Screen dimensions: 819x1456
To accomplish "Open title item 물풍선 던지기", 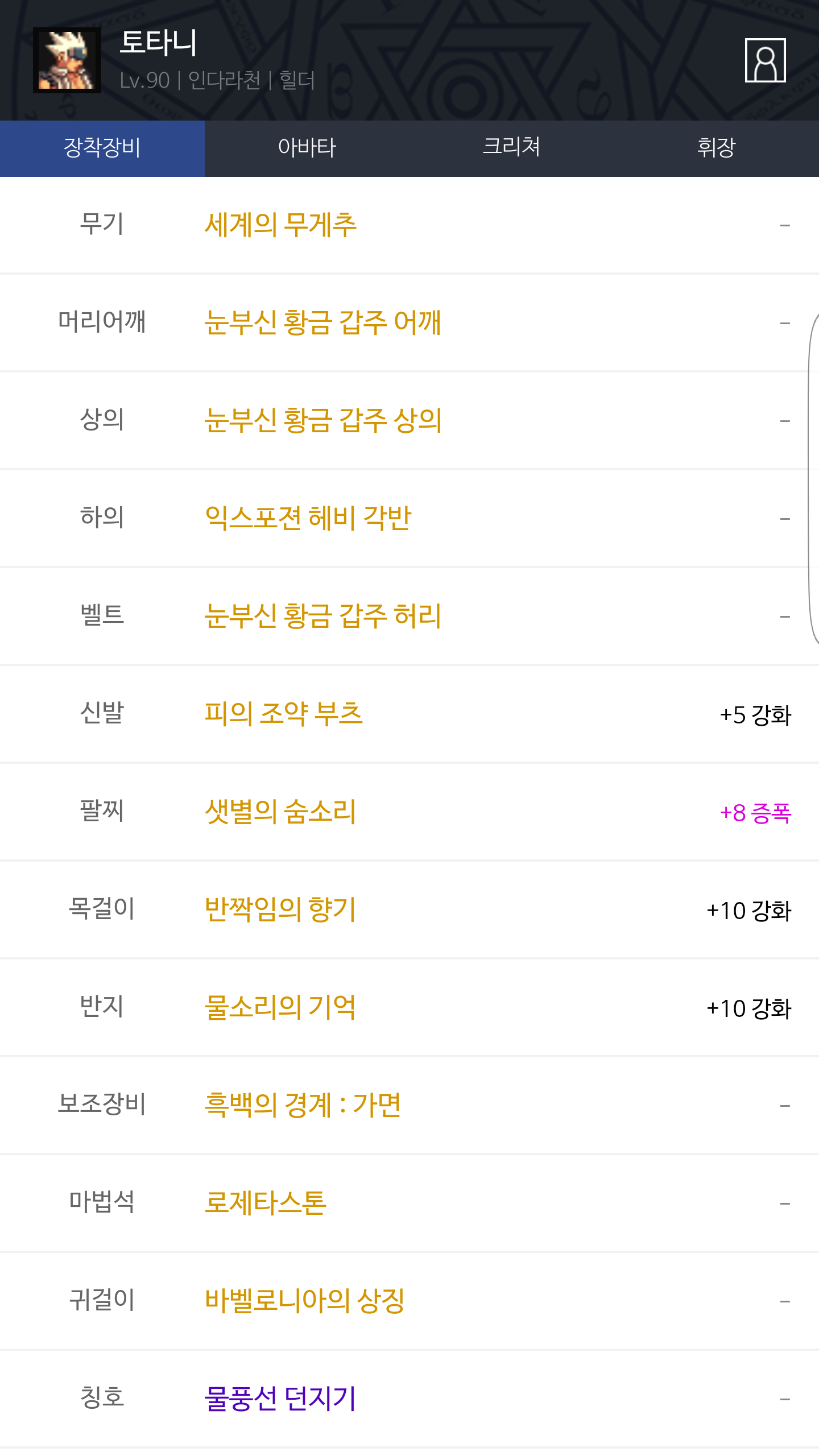I will (x=280, y=1399).
